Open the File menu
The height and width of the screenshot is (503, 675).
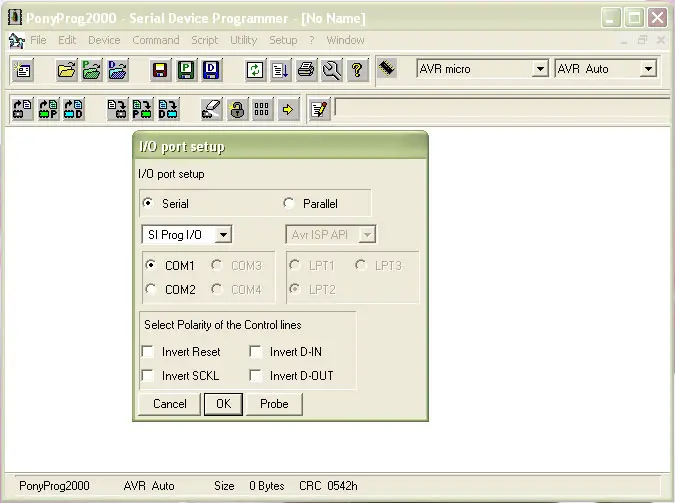click(x=38, y=40)
